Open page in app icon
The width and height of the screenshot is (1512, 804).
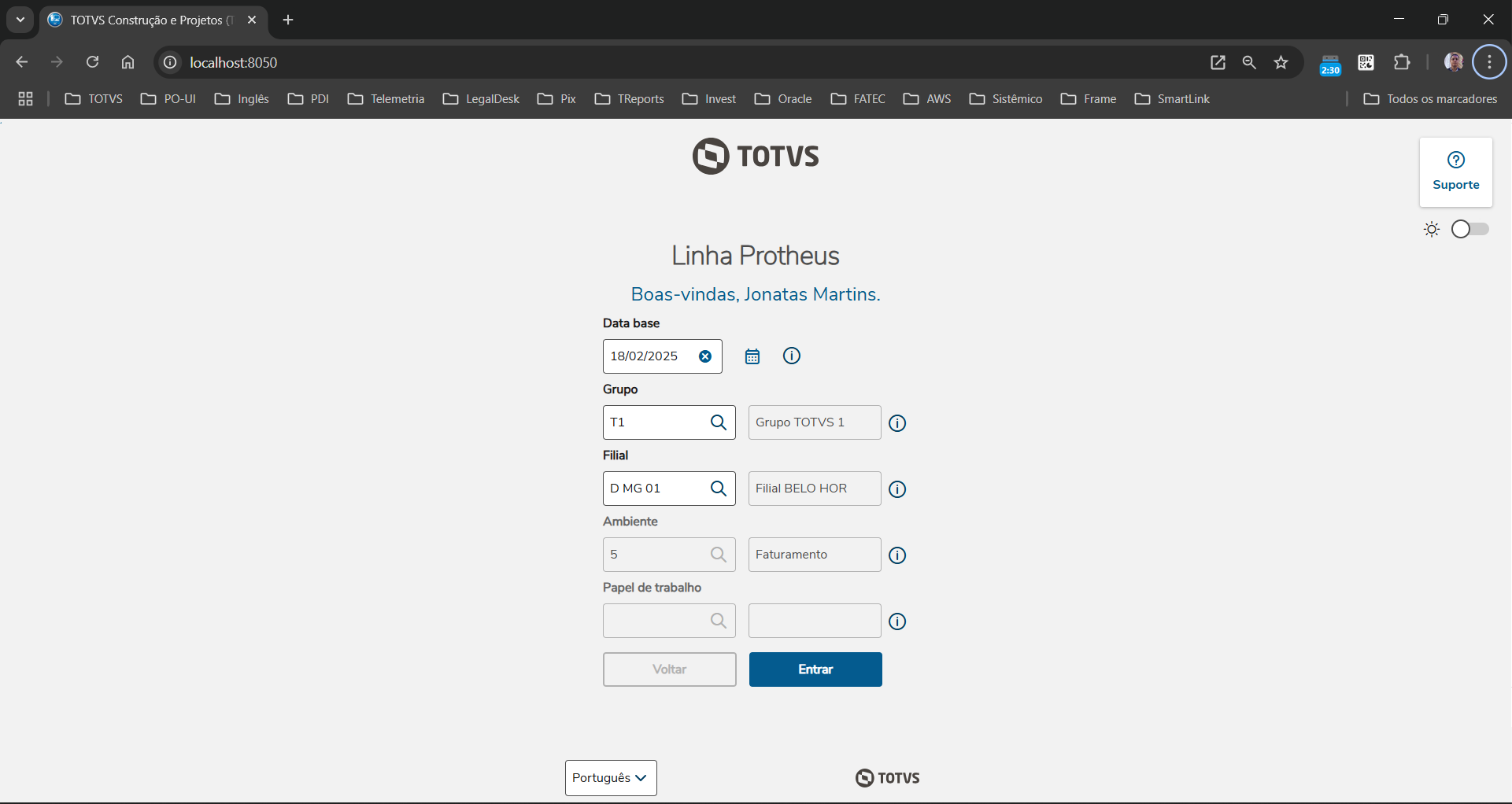click(1218, 62)
